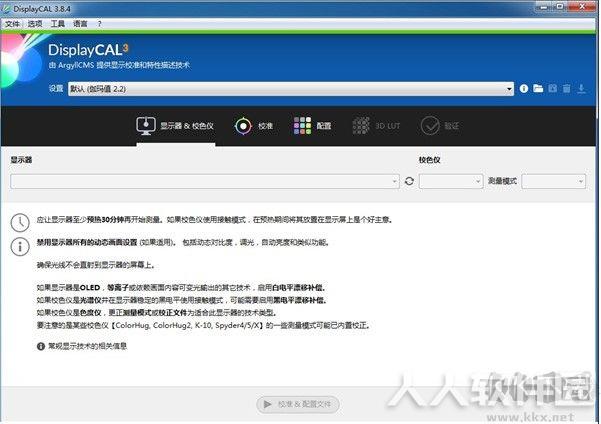Click the color ring calibration icon
The image size is (601, 424).
point(243,126)
